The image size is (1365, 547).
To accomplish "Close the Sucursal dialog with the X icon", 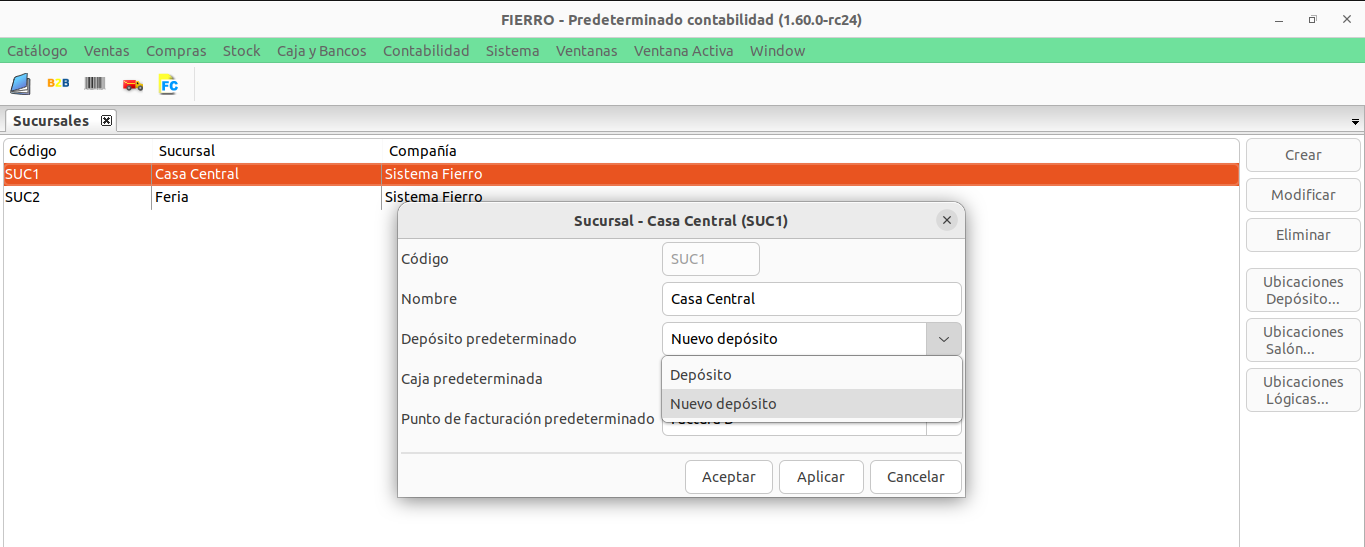I will pos(946,220).
